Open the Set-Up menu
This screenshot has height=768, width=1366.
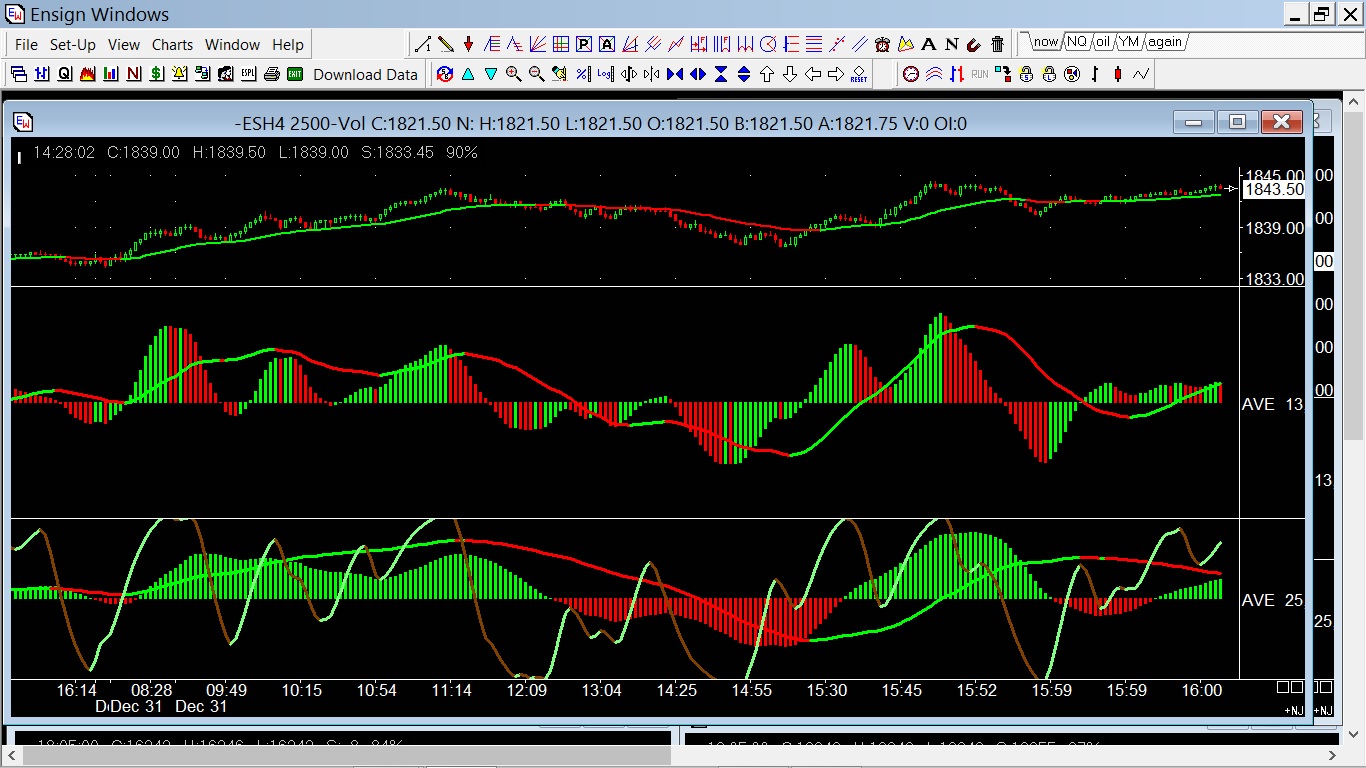[x=73, y=45]
